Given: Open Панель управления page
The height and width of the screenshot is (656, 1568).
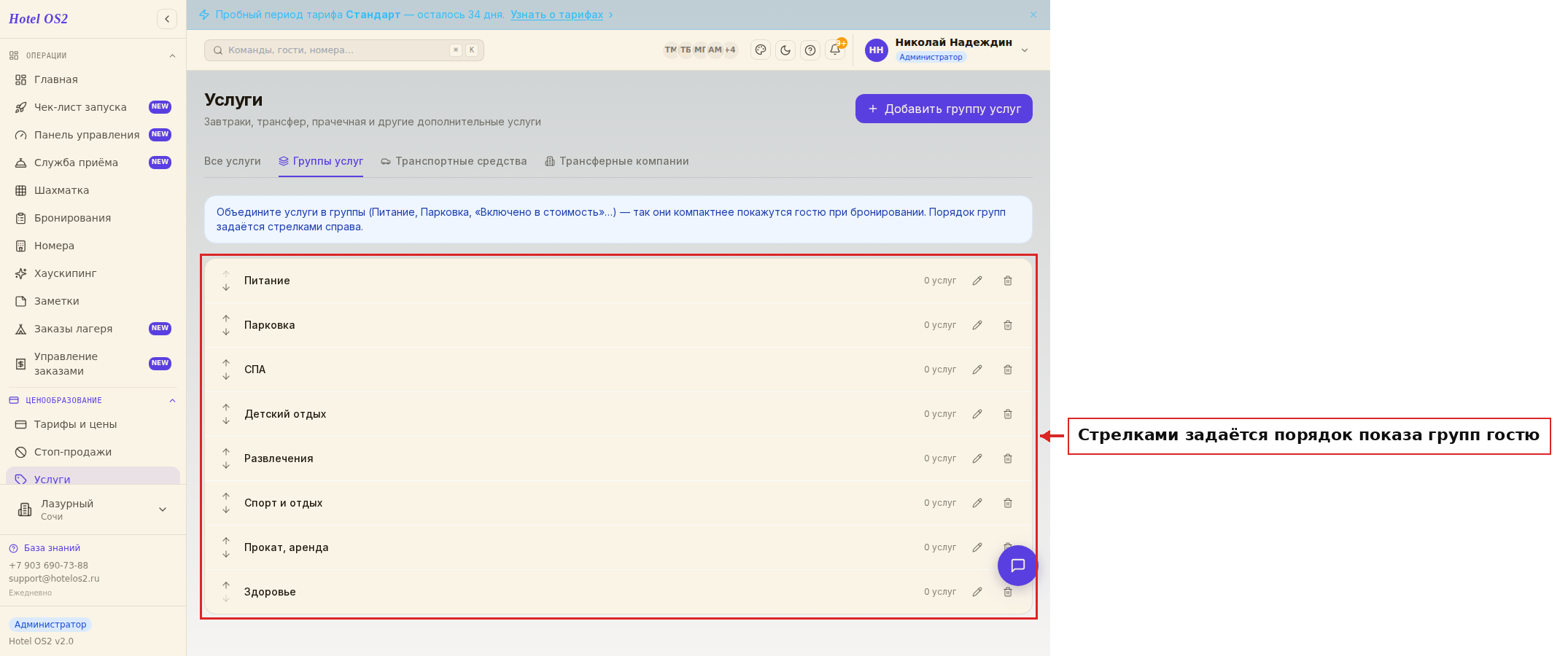Looking at the screenshot, I should (93, 135).
